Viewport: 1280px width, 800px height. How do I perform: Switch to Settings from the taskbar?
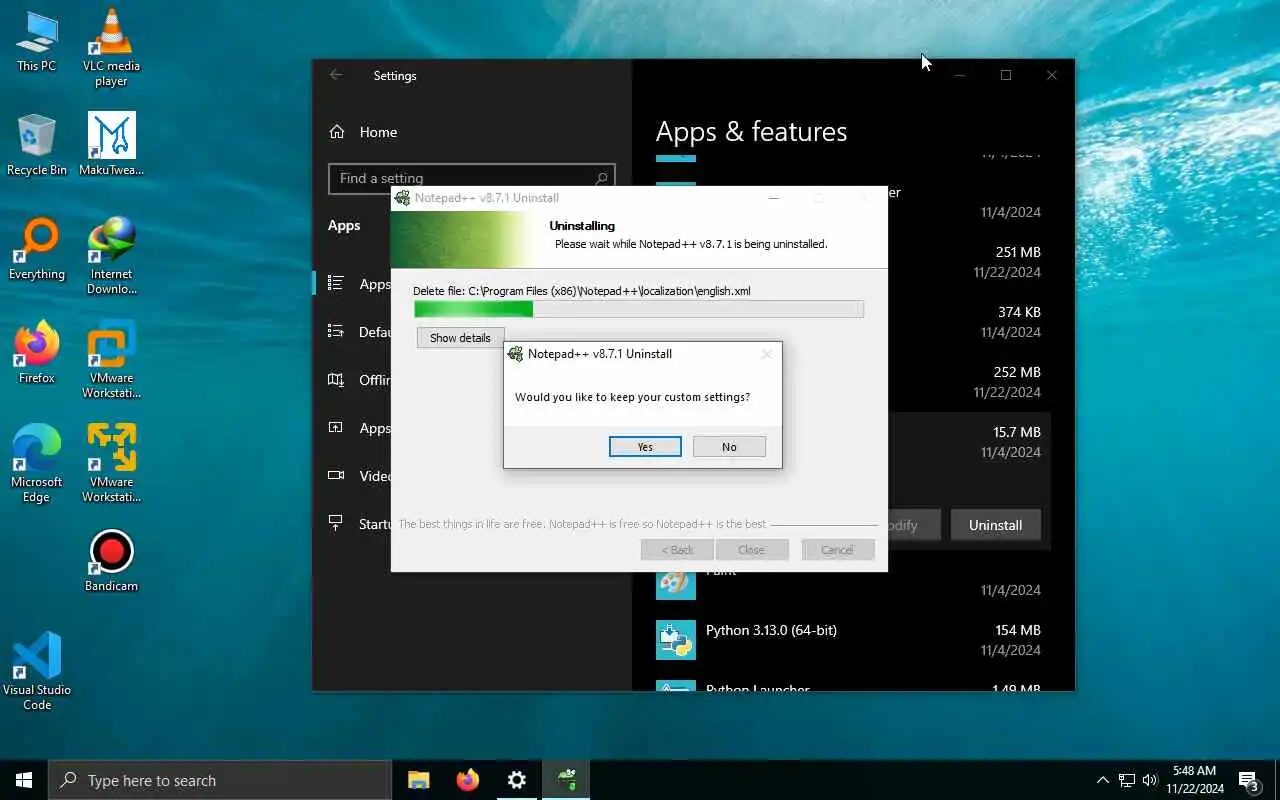pyautogui.click(x=517, y=780)
